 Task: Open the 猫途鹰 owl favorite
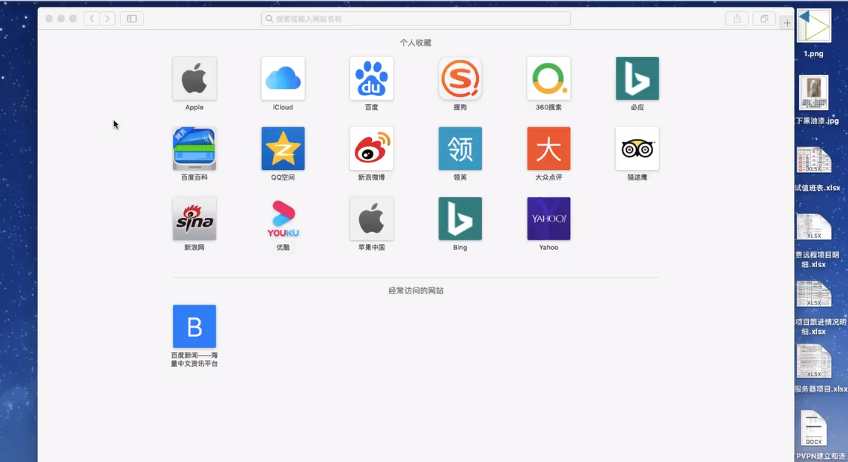click(637, 149)
